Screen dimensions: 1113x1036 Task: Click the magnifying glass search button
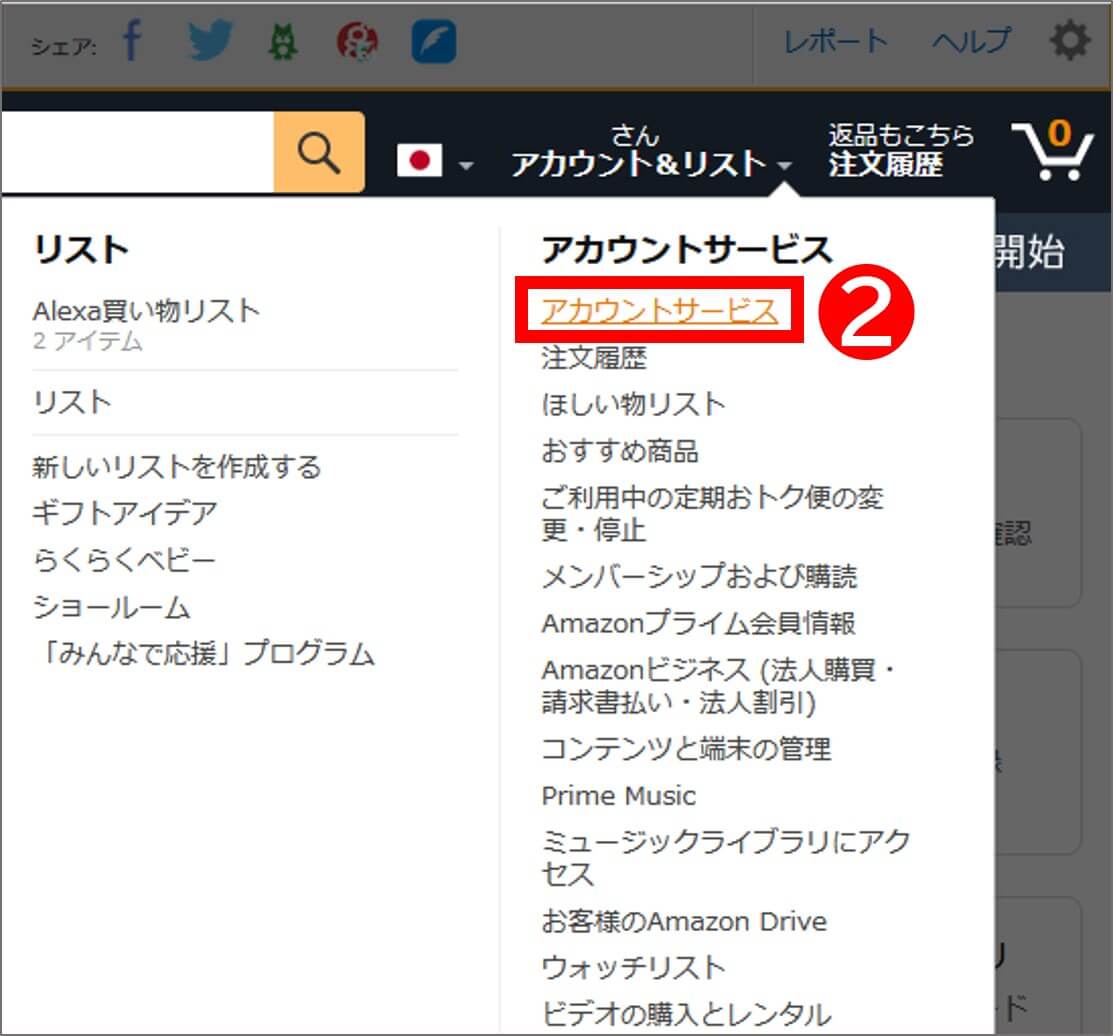tap(319, 153)
